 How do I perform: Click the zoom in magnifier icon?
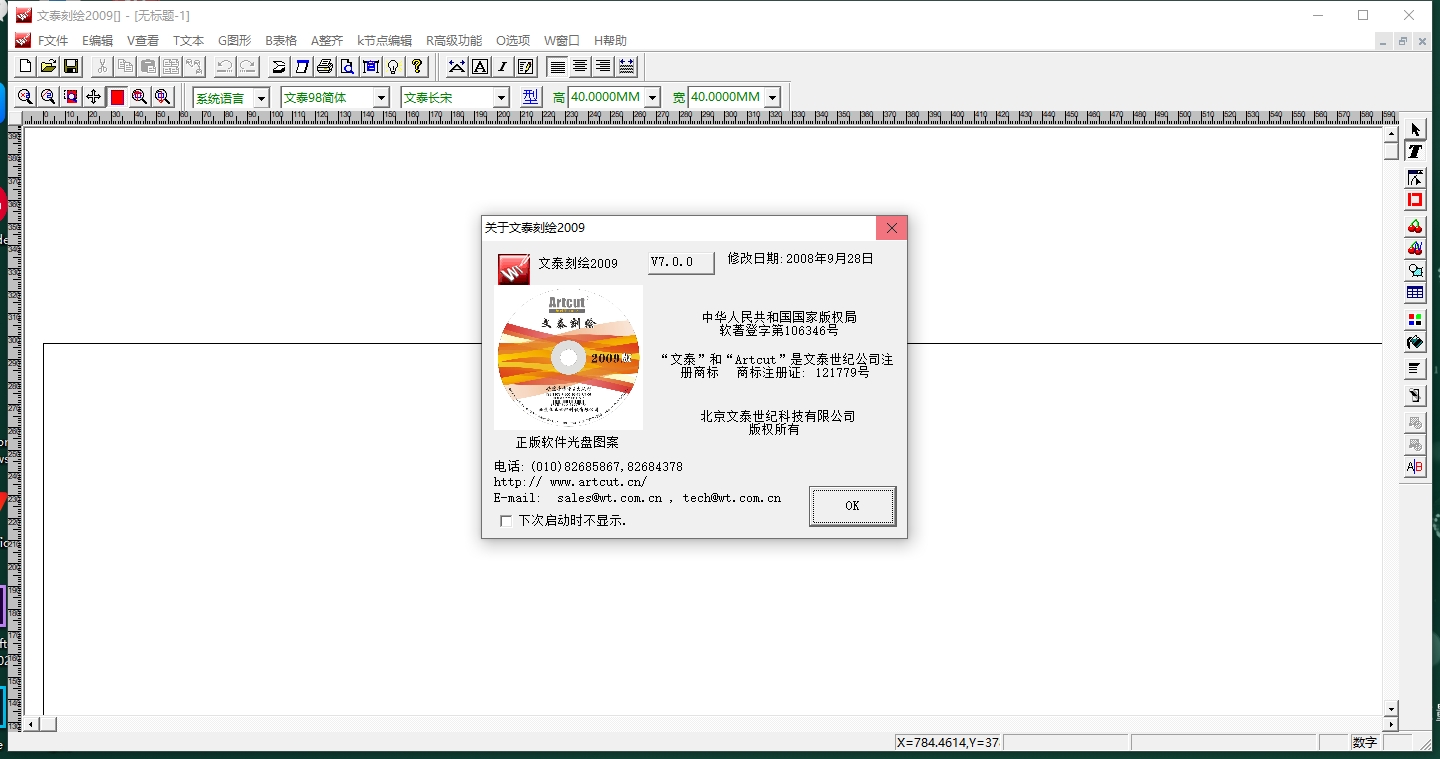25,97
